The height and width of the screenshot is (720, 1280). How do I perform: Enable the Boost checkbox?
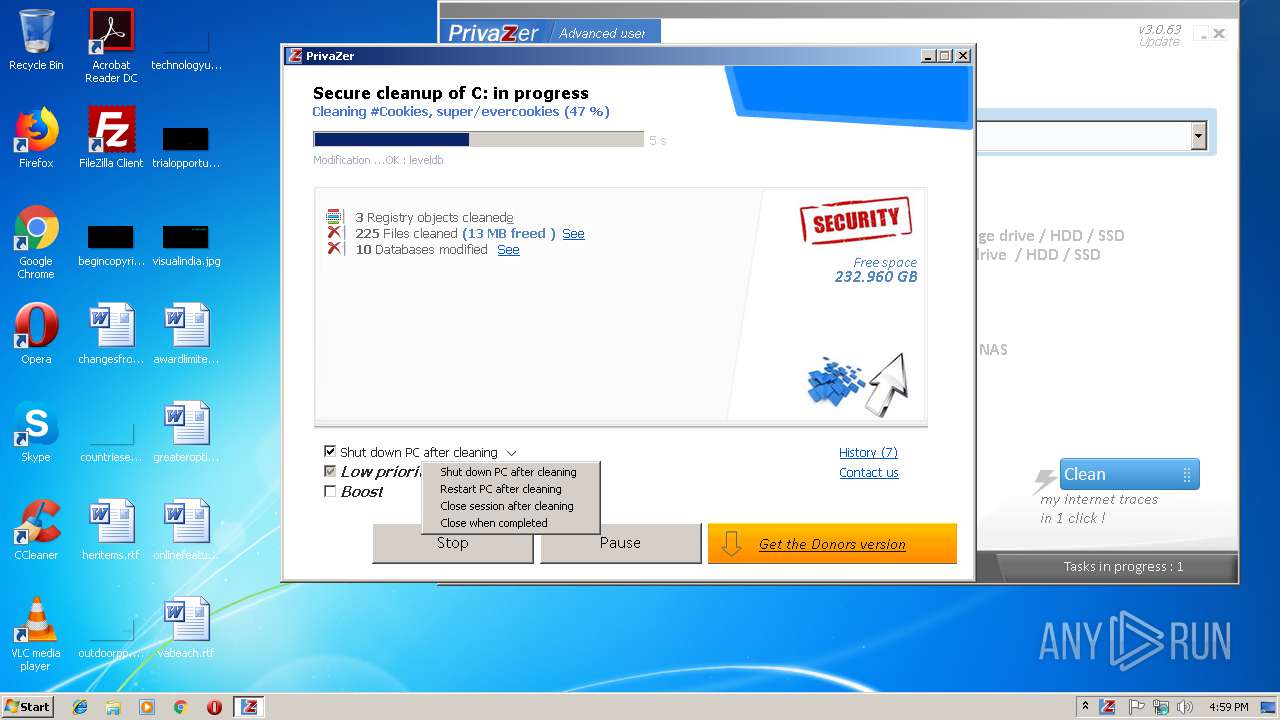pyautogui.click(x=330, y=491)
